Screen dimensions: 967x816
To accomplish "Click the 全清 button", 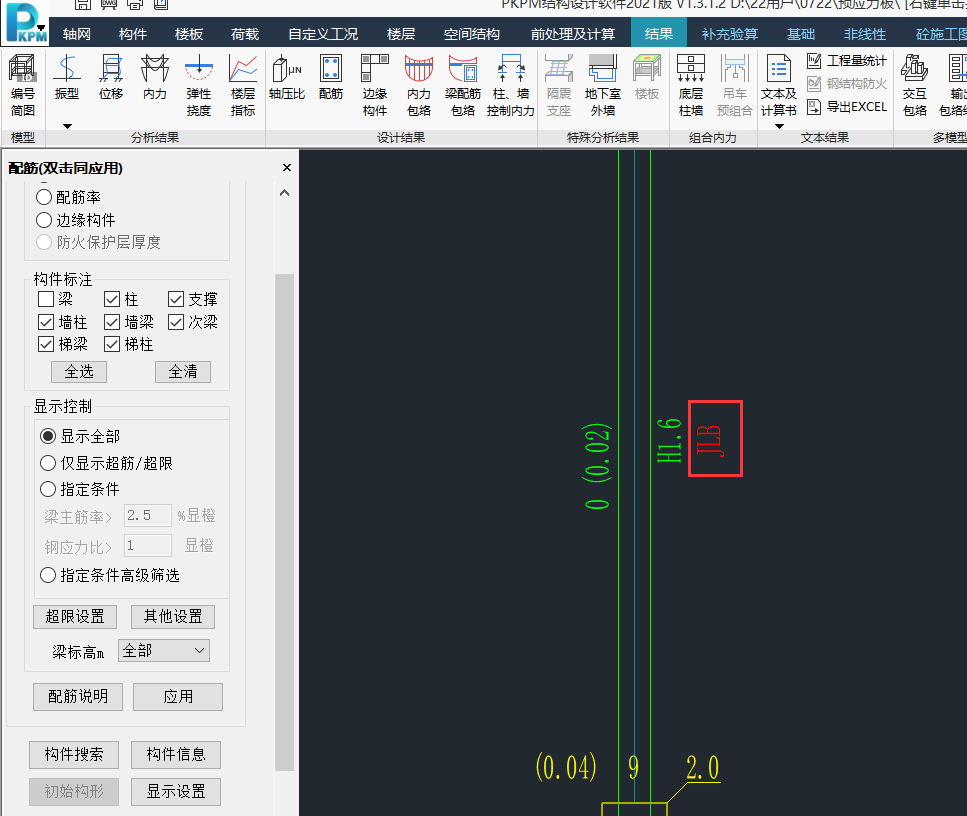I will point(183,372).
